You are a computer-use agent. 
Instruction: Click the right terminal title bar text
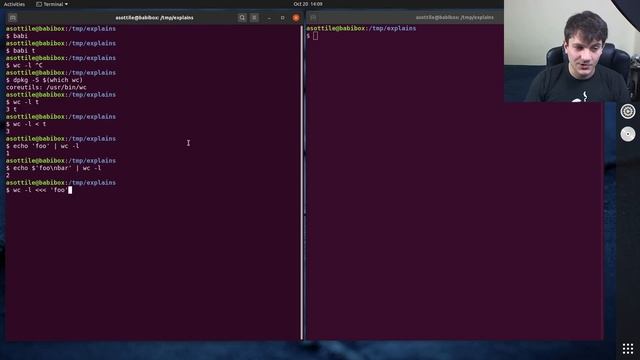point(454,18)
